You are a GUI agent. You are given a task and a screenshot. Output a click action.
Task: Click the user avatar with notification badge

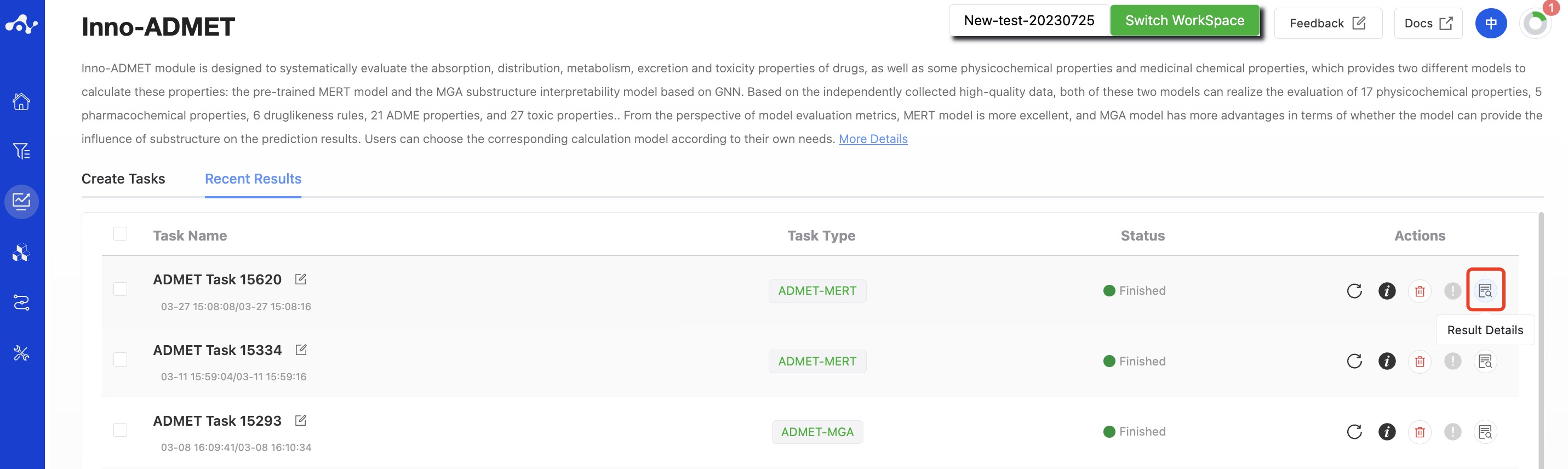pos(1535,23)
